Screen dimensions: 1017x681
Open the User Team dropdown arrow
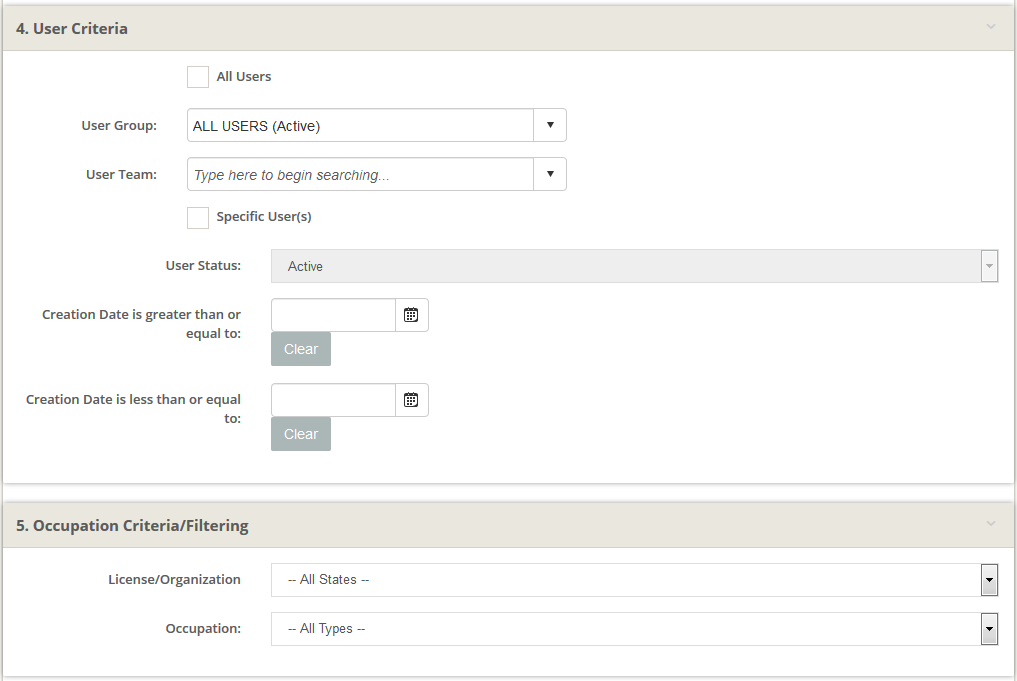tap(550, 175)
